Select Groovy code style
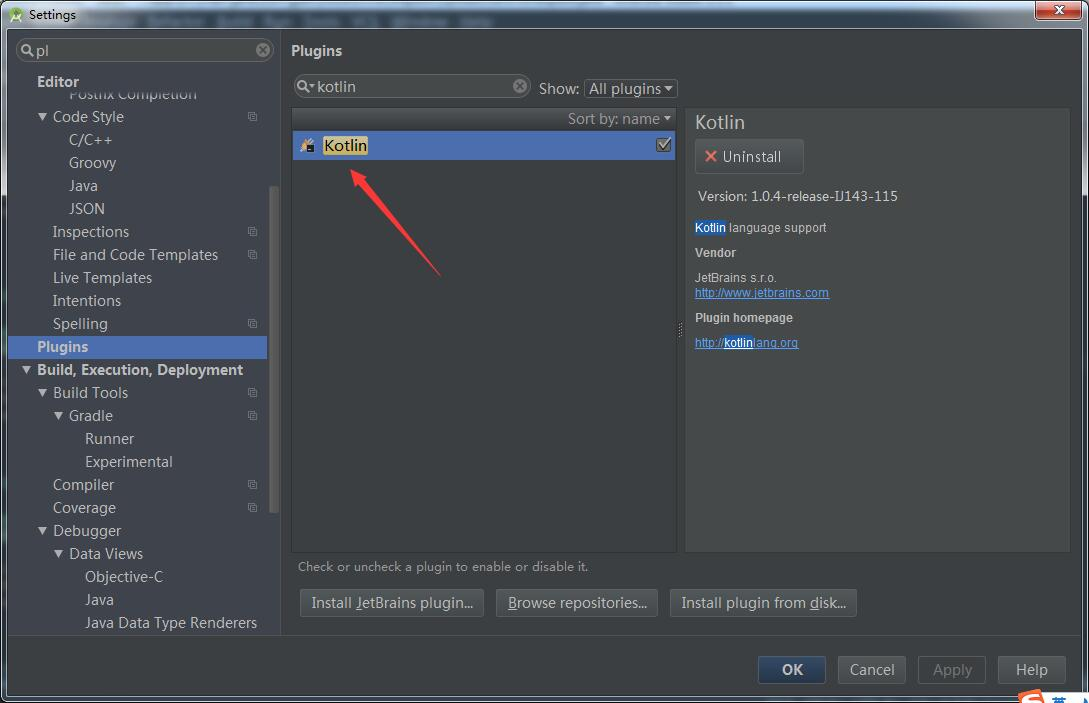The image size is (1089, 703). [x=92, y=163]
